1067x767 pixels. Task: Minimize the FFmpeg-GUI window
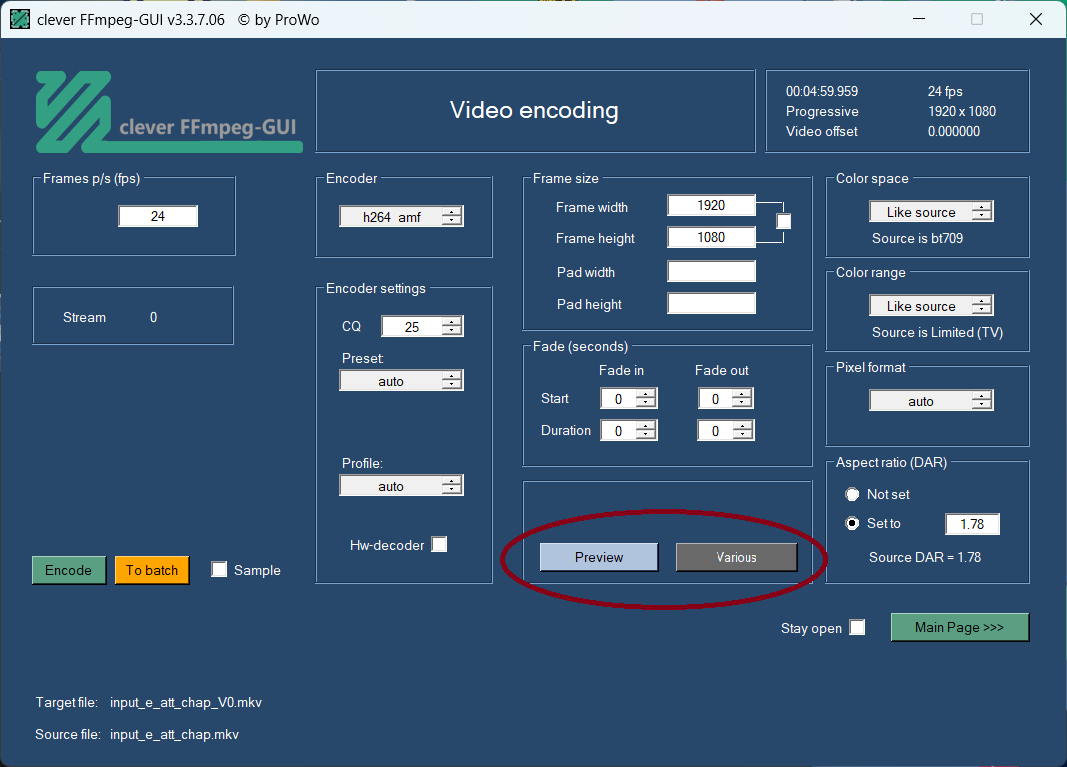pyautogui.click(x=919, y=19)
